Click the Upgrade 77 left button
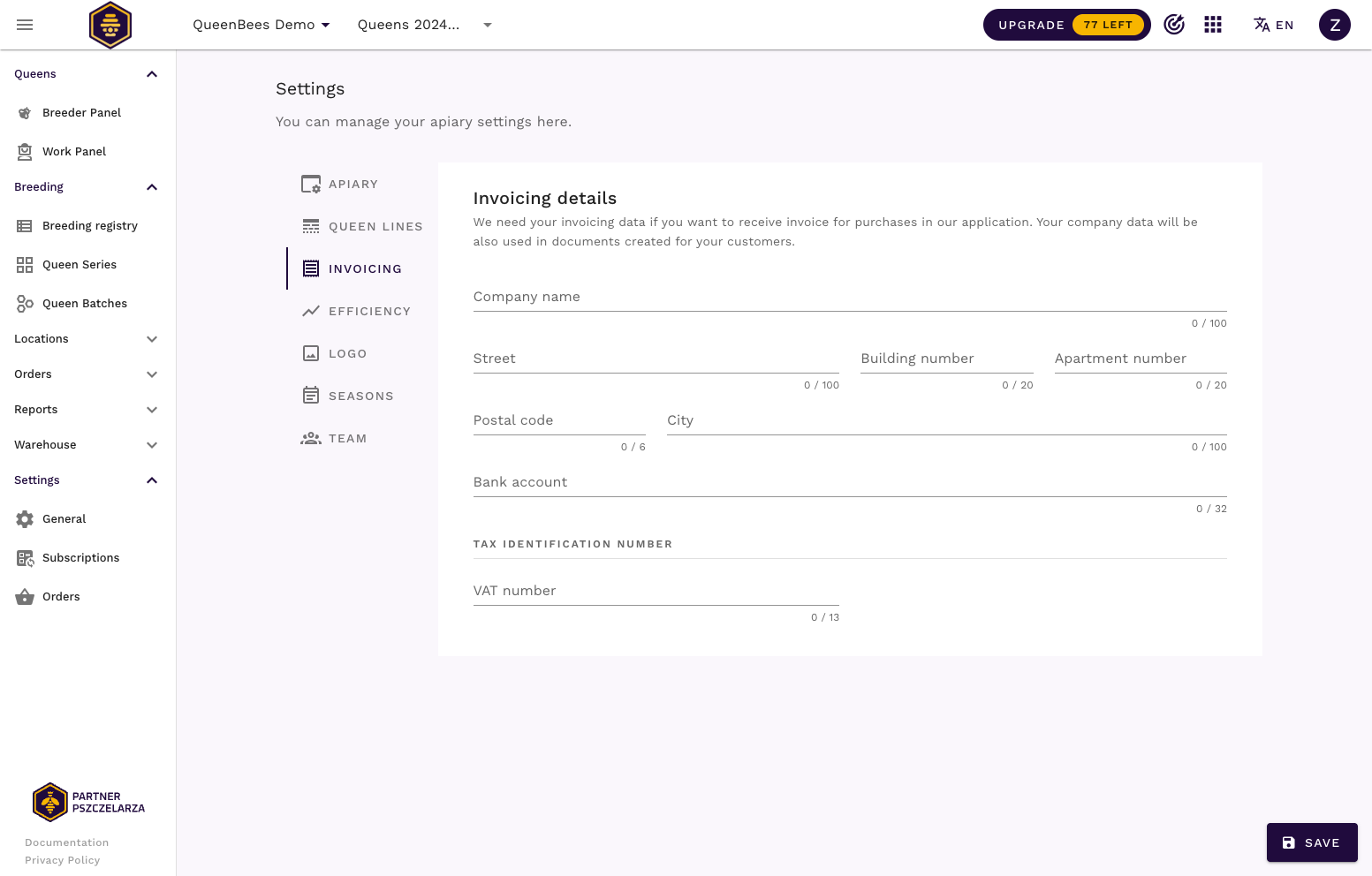This screenshot has height=876, width=1372. (1065, 25)
